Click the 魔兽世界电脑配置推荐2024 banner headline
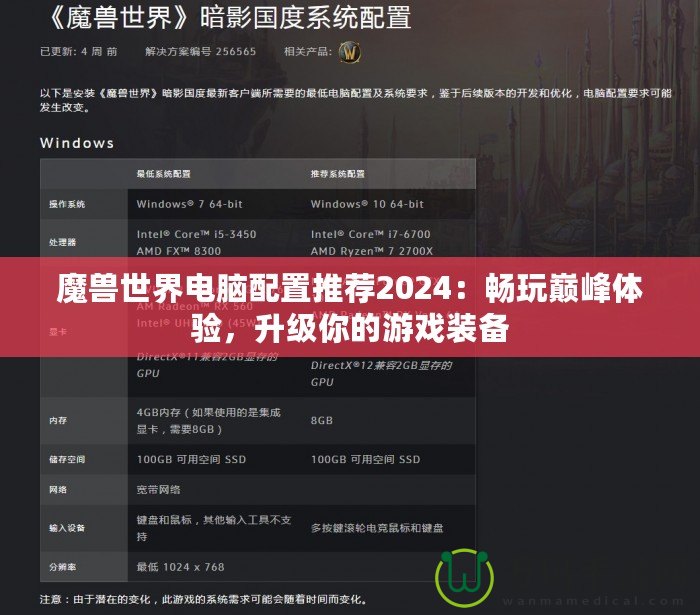Screen dimensions: 700x615 click(350, 308)
